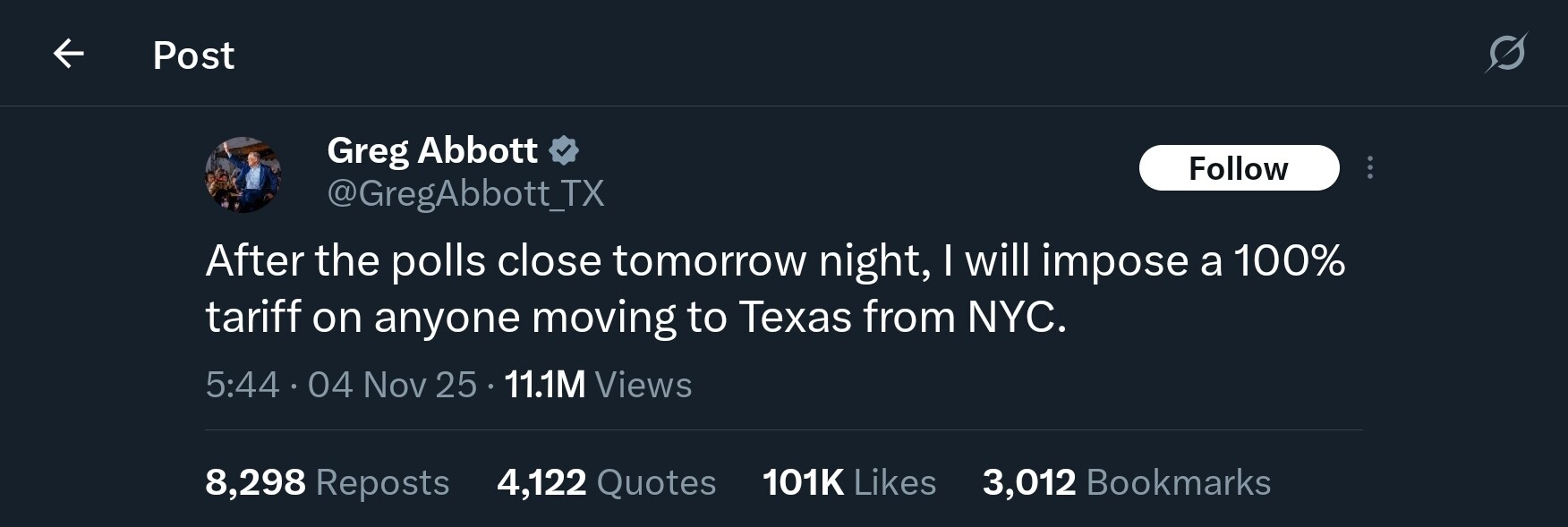
Task: Click the word "Reposts" label
Action: [x=382, y=483]
